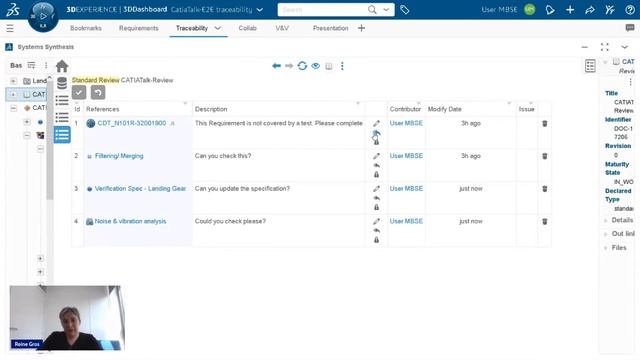Viewport: 640px width, 360px height.
Task: Open the help question mark icon
Action: (630, 10)
